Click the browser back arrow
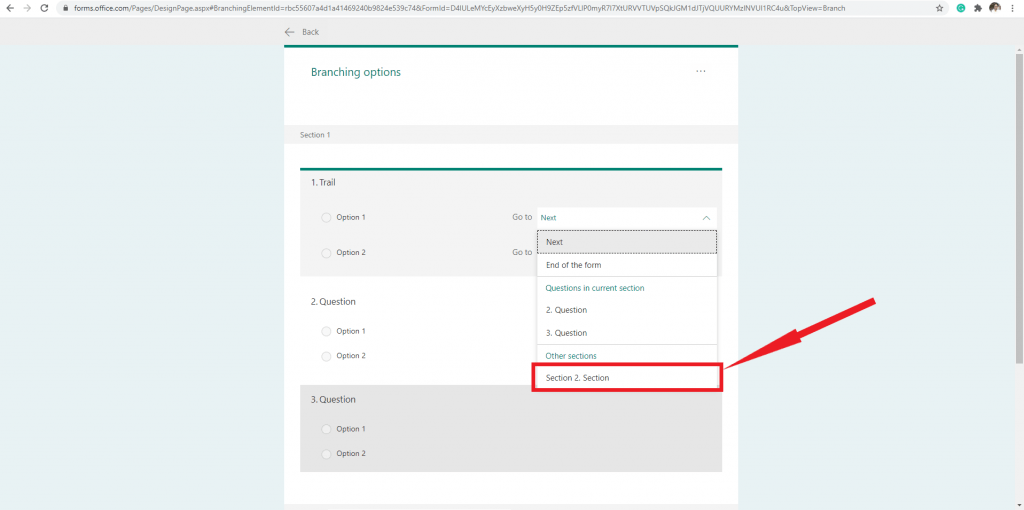Screen dimensions: 1024x510 click(9, 7)
